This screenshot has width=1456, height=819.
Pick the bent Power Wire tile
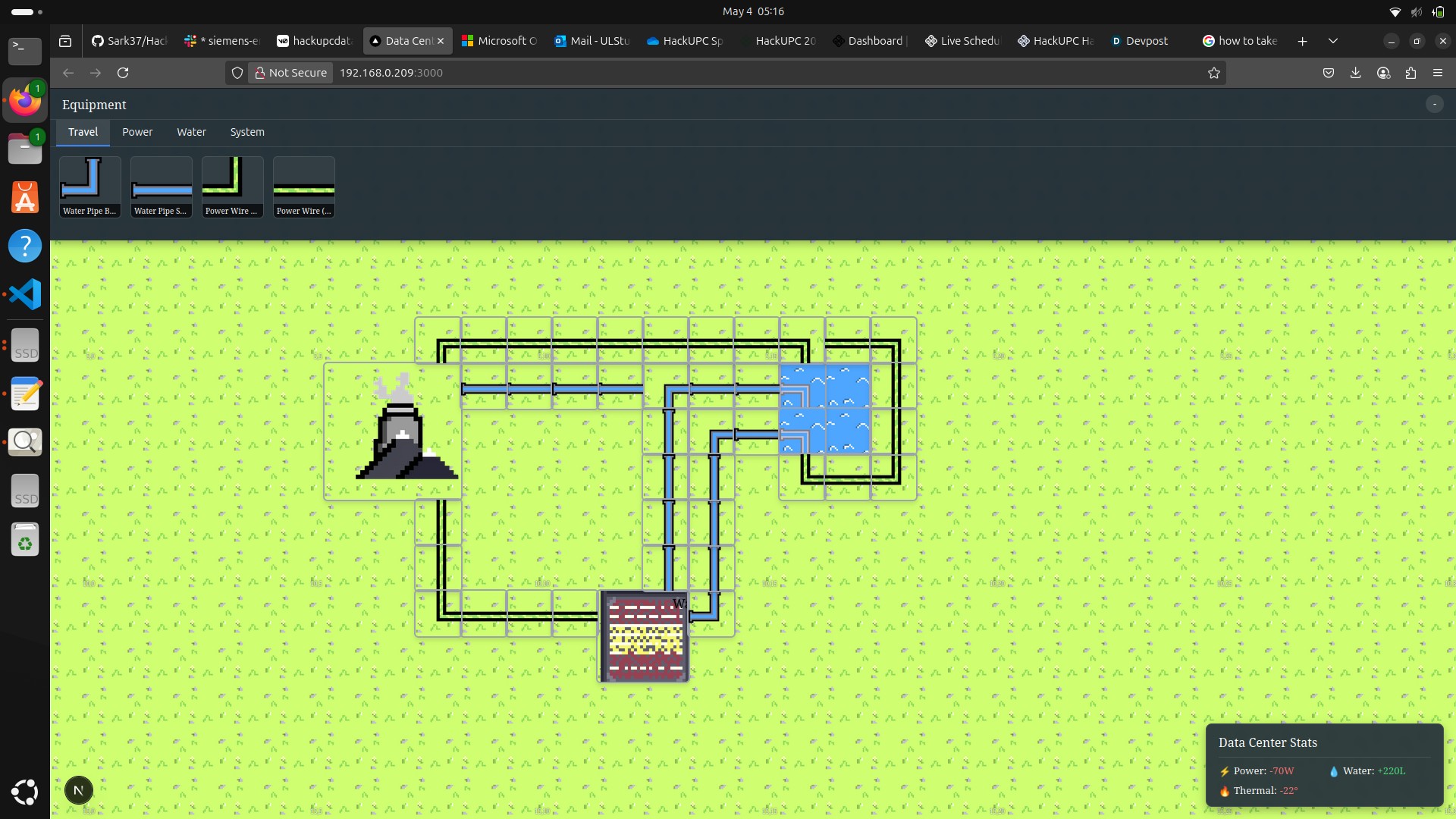click(232, 187)
